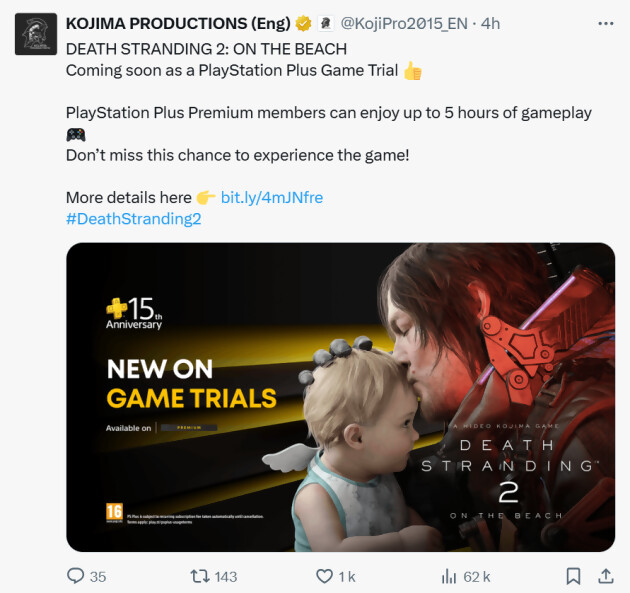The width and height of the screenshot is (630, 593).
Task: Click the 35 replies count
Action: 98,577
